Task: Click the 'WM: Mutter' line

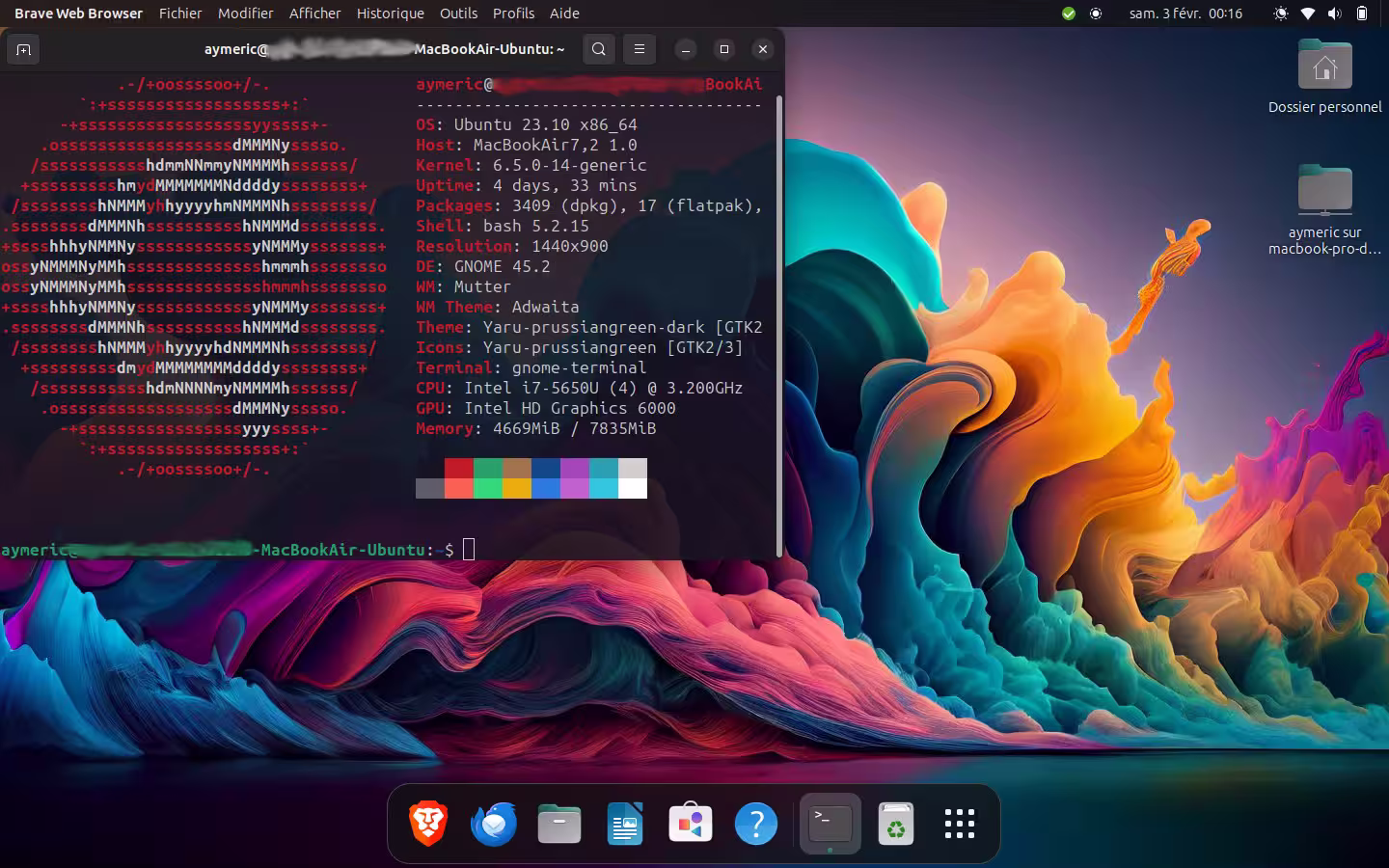Action: click(464, 286)
